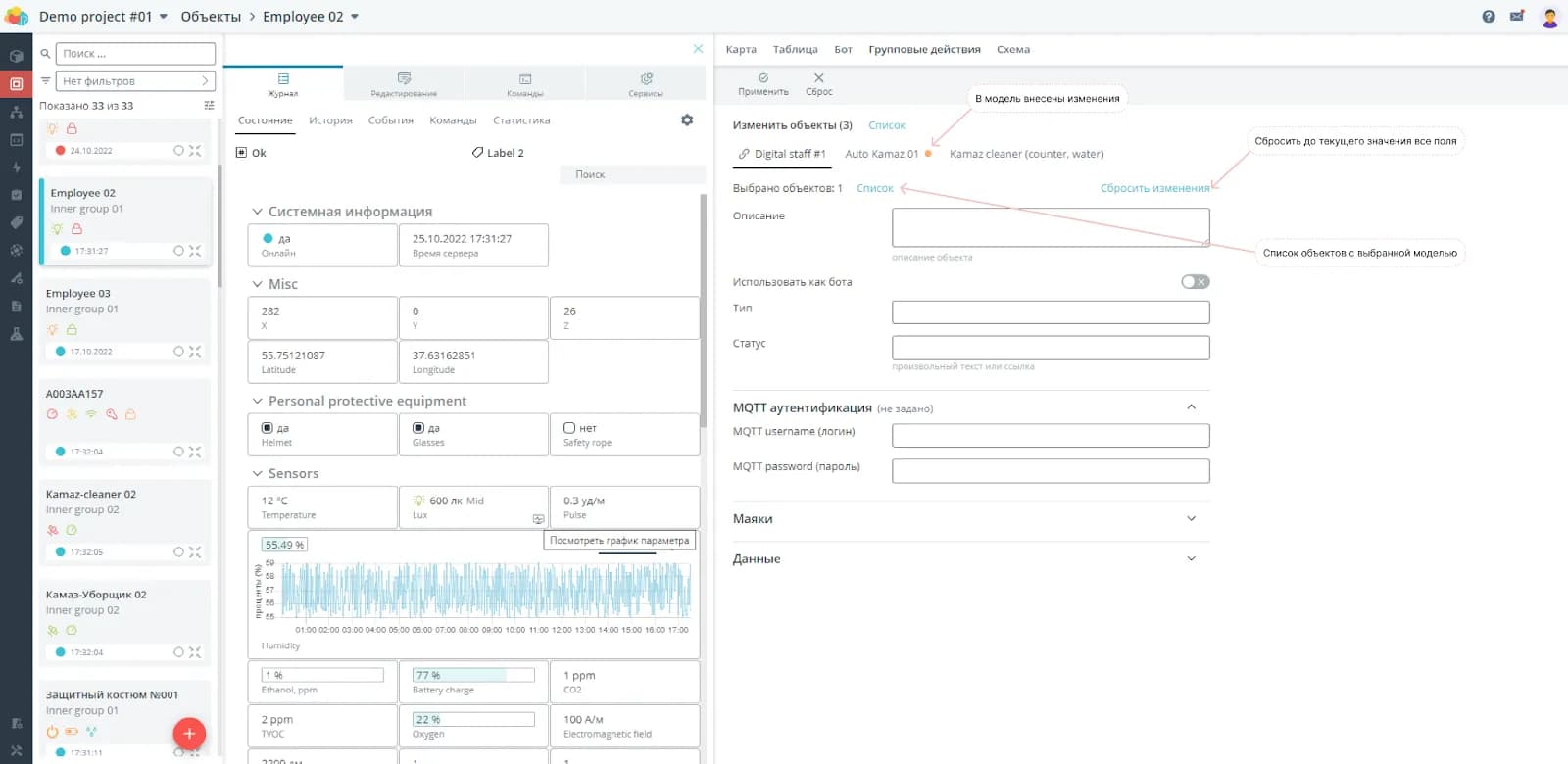Open the Таблица tab
1568x764 pixels.
point(795,49)
